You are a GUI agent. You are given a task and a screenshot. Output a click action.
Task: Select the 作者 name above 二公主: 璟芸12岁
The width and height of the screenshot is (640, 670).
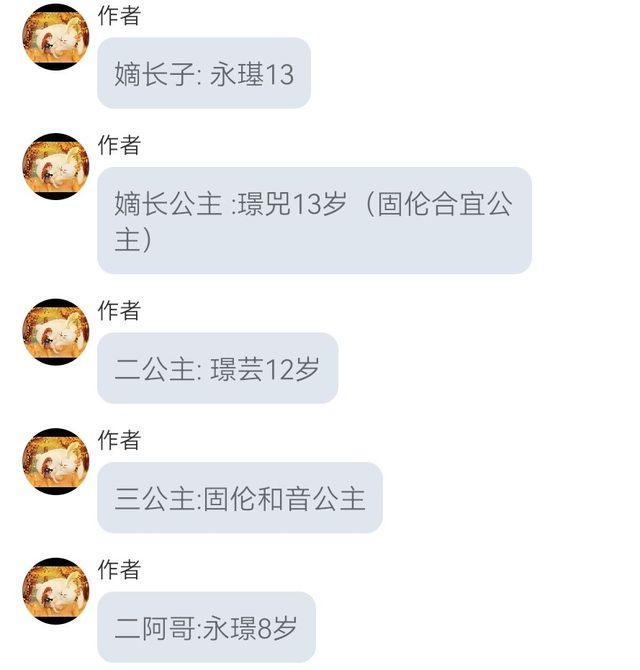[x=119, y=310]
